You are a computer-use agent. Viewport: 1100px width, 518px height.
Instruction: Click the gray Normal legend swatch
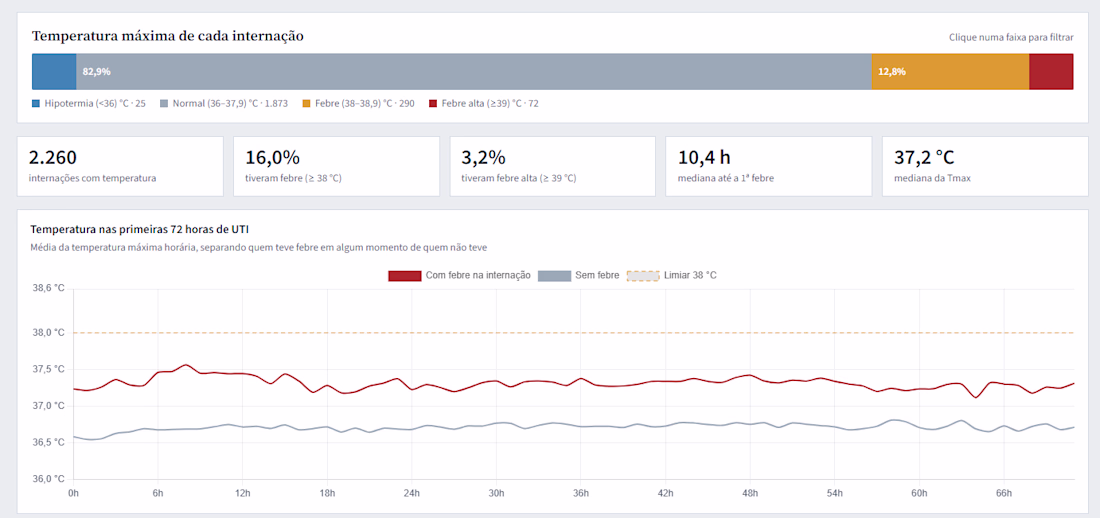164,104
